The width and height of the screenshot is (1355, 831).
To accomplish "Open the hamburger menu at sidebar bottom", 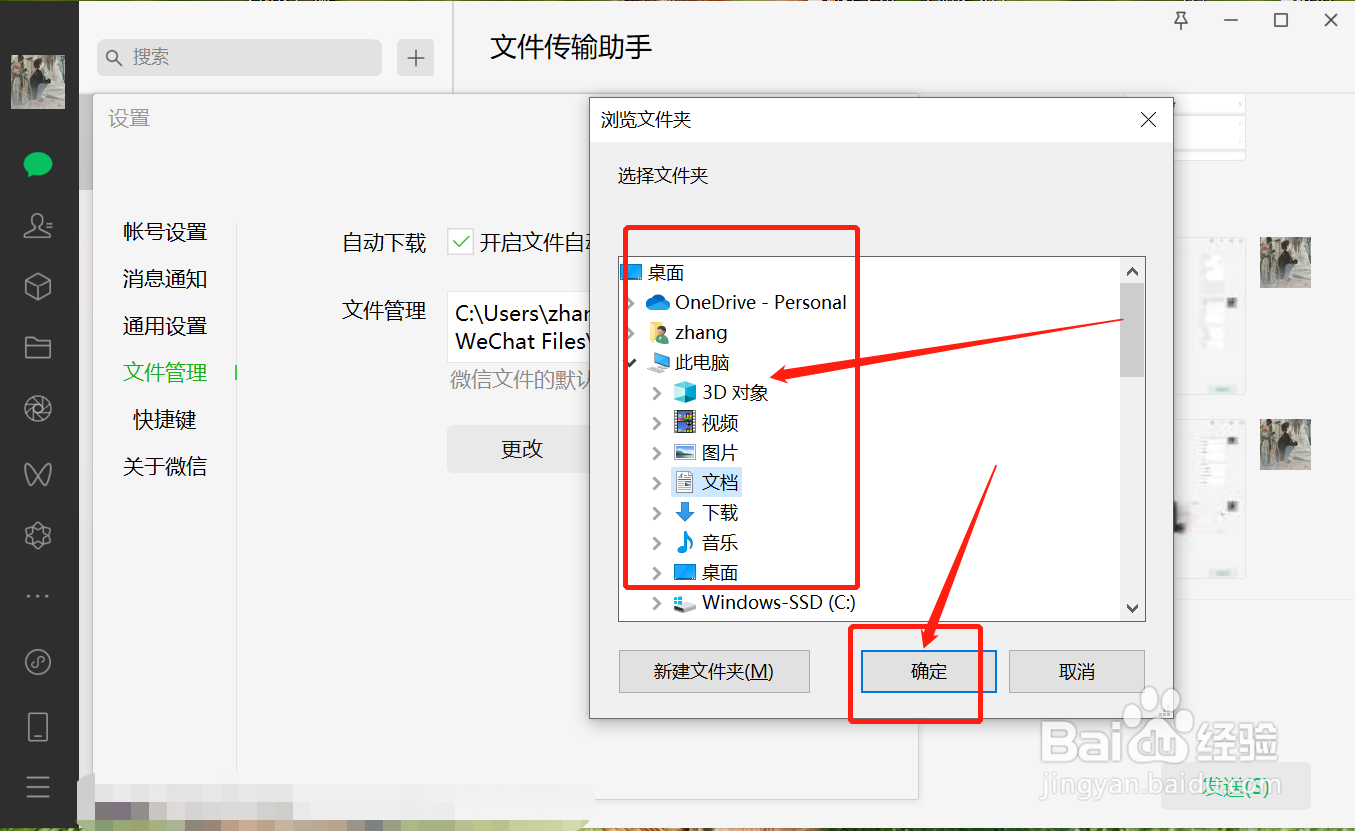I will coord(38,787).
